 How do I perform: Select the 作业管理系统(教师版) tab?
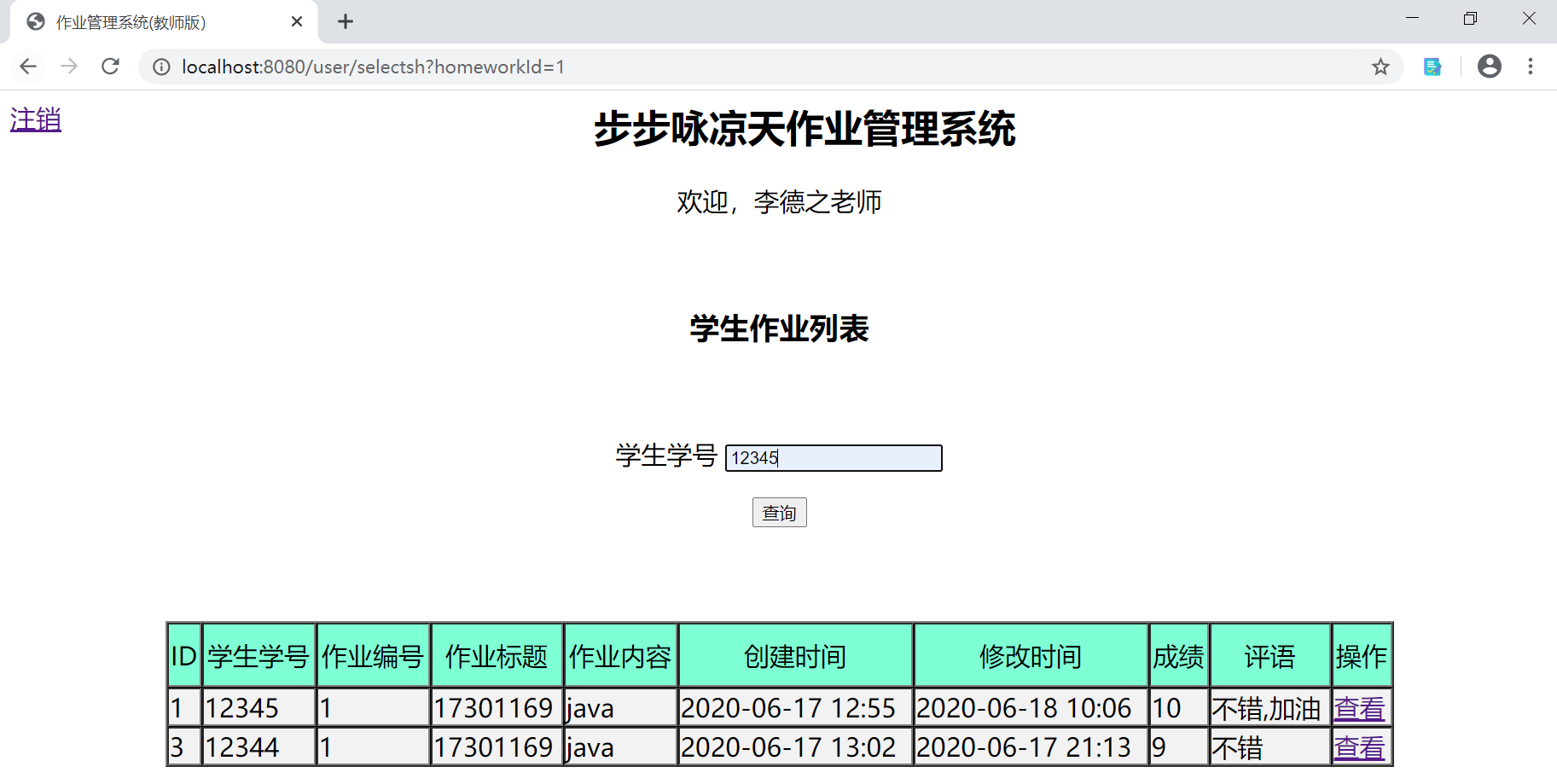click(x=164, y=21)
